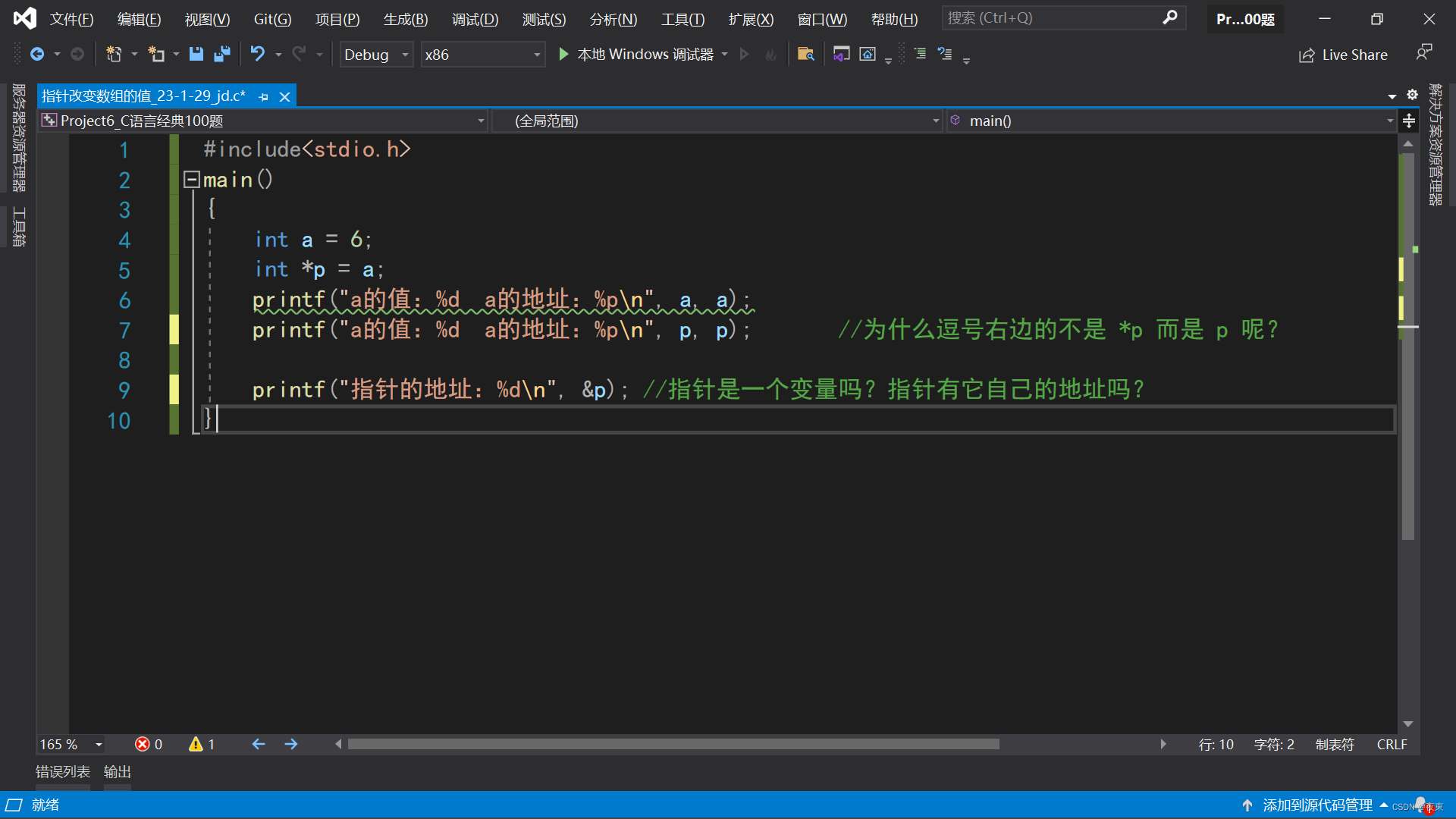Screen dimensions: 1456x819
Task: Expand the editor zoom level dropdown
Action: coord(99,745)
